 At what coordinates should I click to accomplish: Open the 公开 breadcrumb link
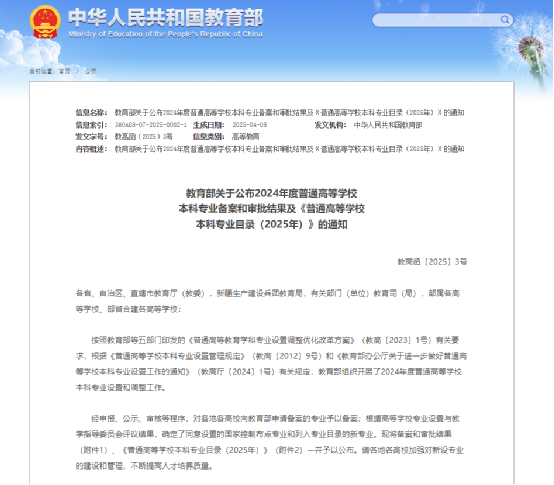(x=90, y=71)
